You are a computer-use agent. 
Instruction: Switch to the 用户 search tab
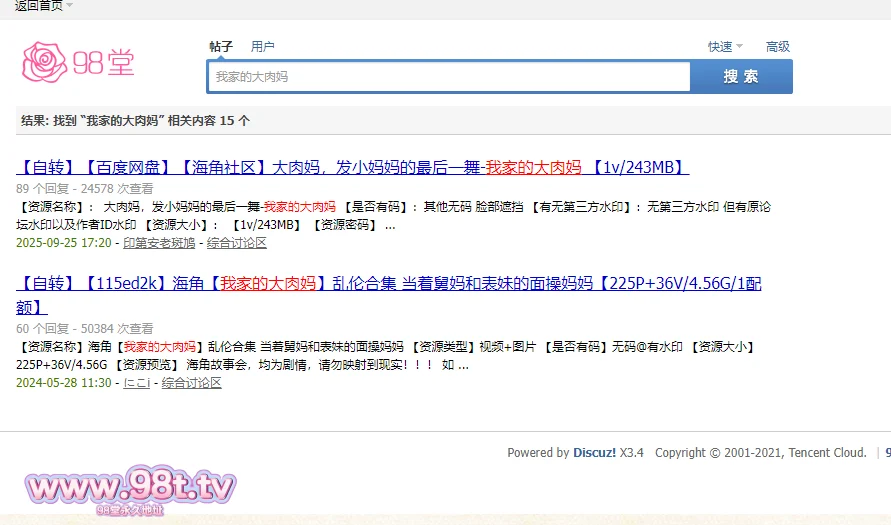263,46
